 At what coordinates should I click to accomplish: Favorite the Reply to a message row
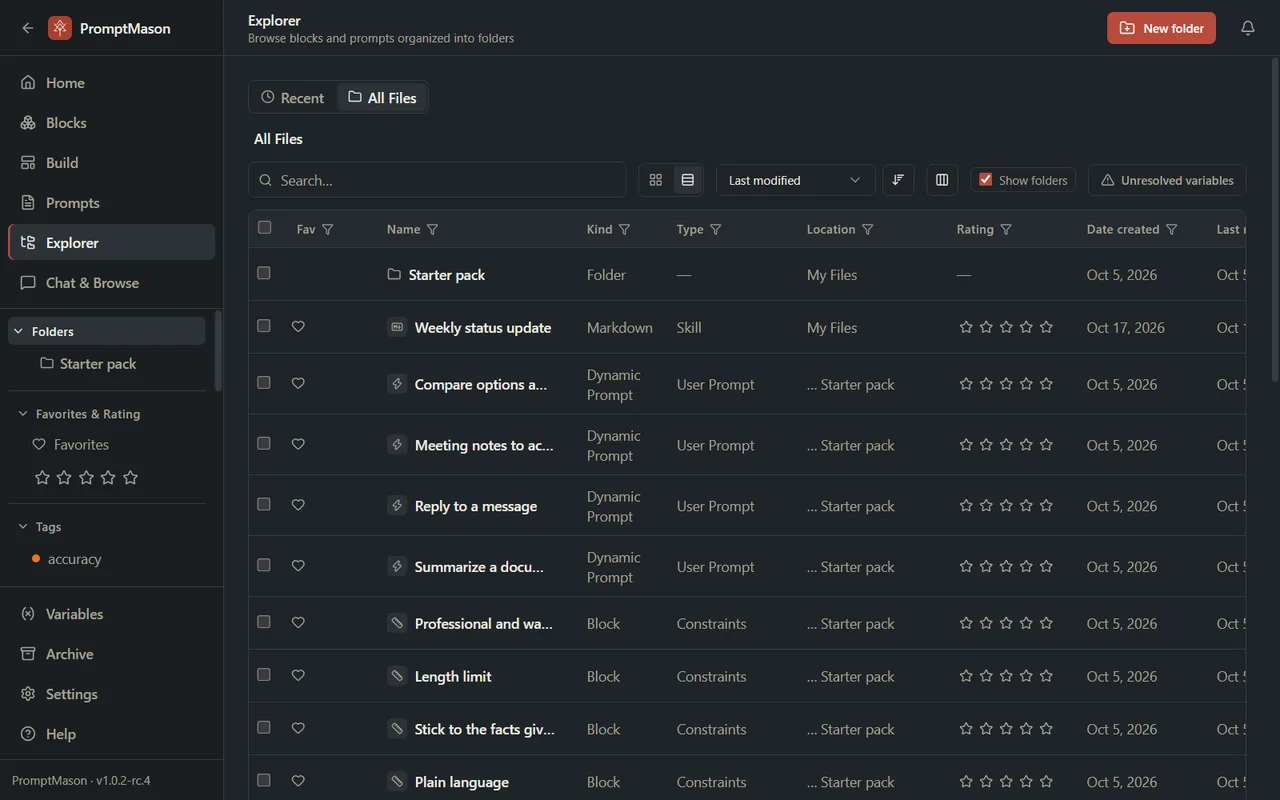298,505
